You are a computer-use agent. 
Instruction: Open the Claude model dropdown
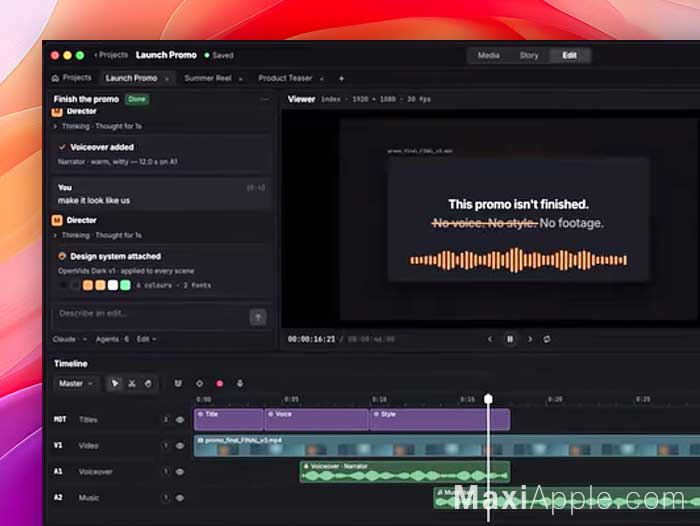pyautogui.click(x=69, y=339)
